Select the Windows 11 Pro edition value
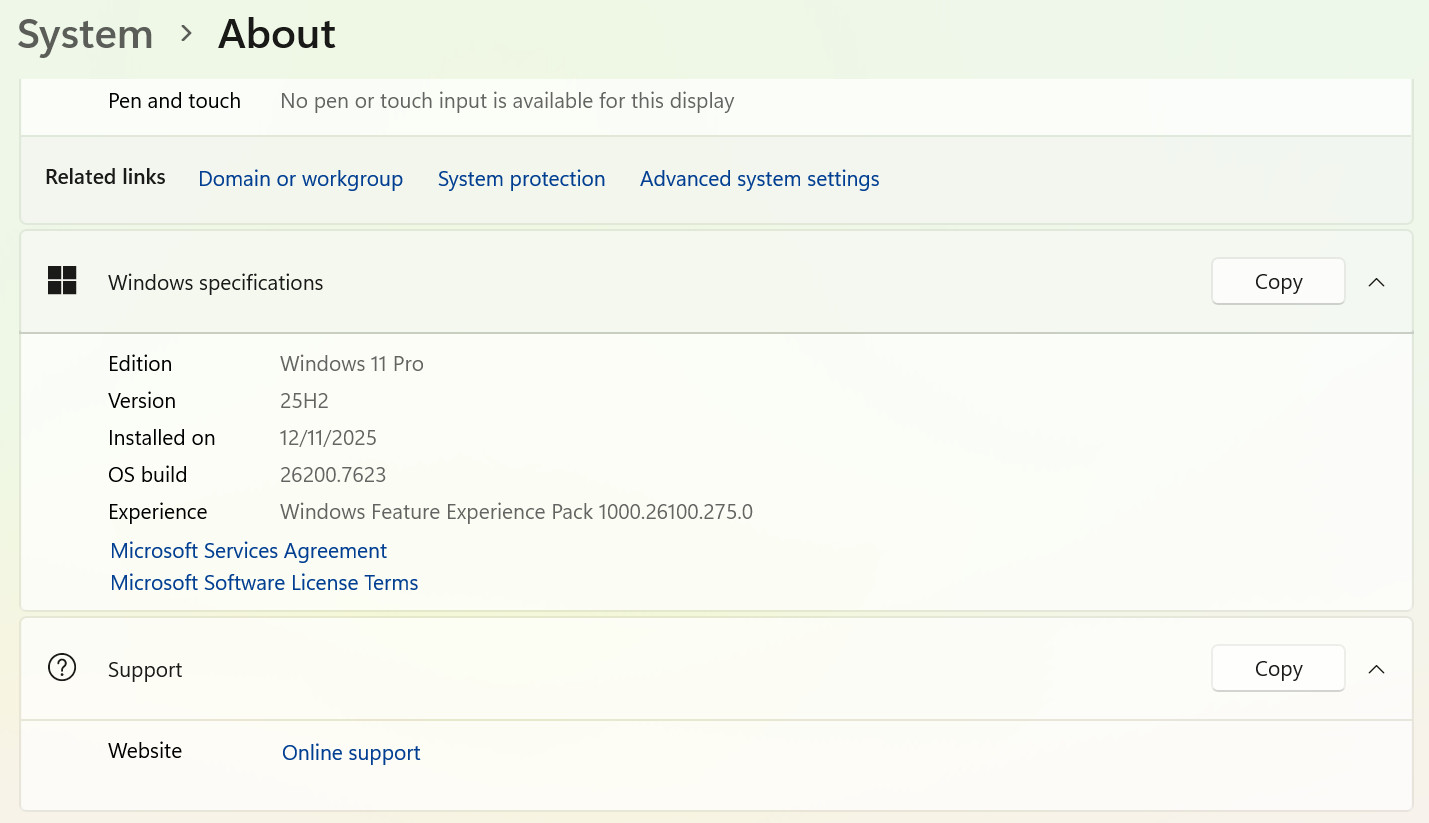This screenshot has width=1429, height=823. pos(352,364)
